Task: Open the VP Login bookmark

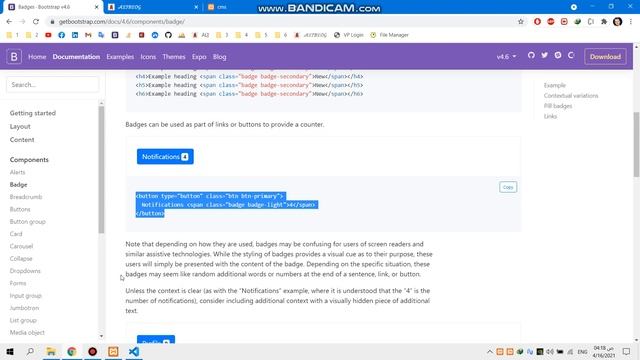Action: (x=349, y=35)
